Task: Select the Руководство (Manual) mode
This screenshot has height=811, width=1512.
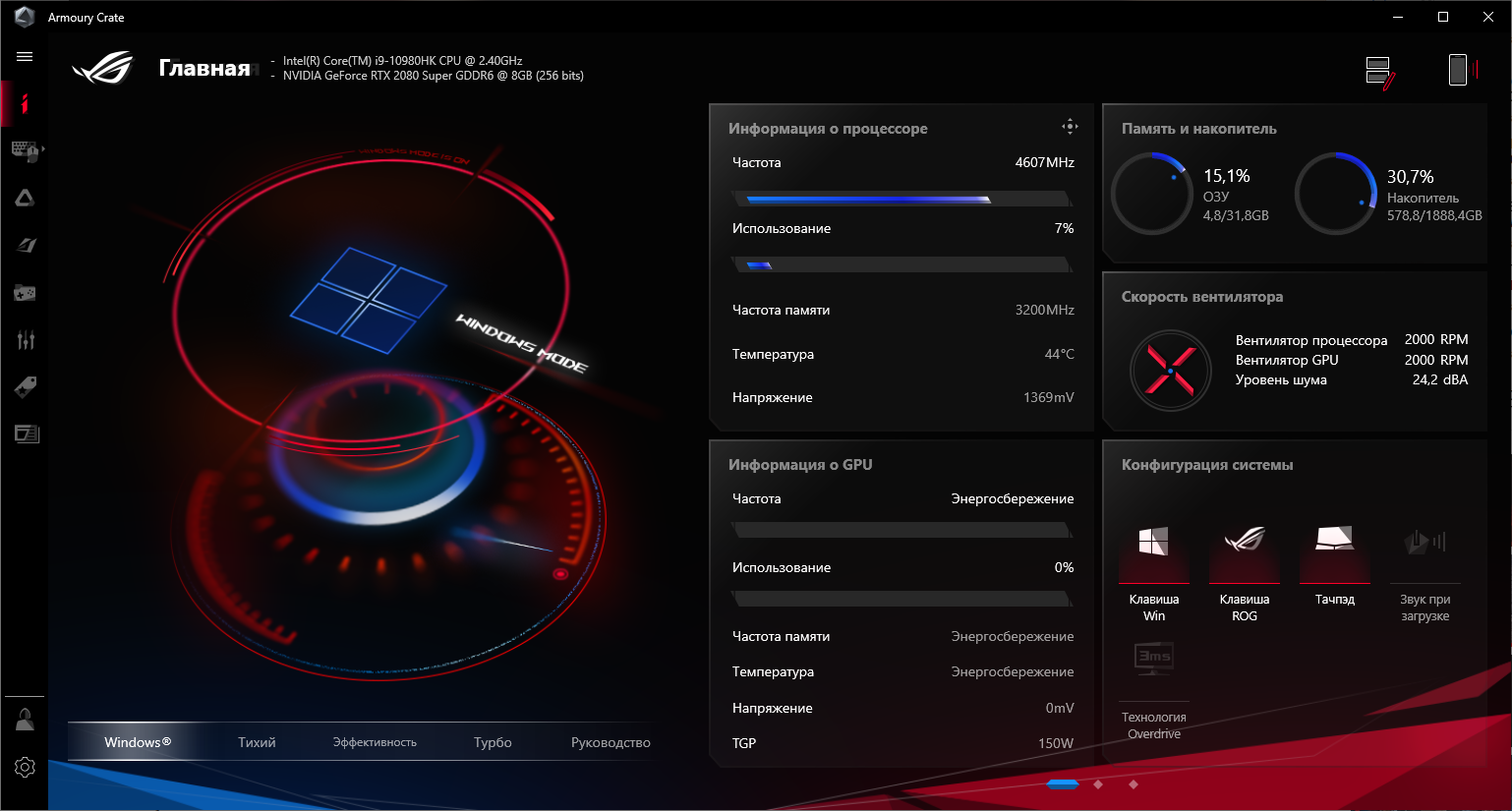Action: 611,742
